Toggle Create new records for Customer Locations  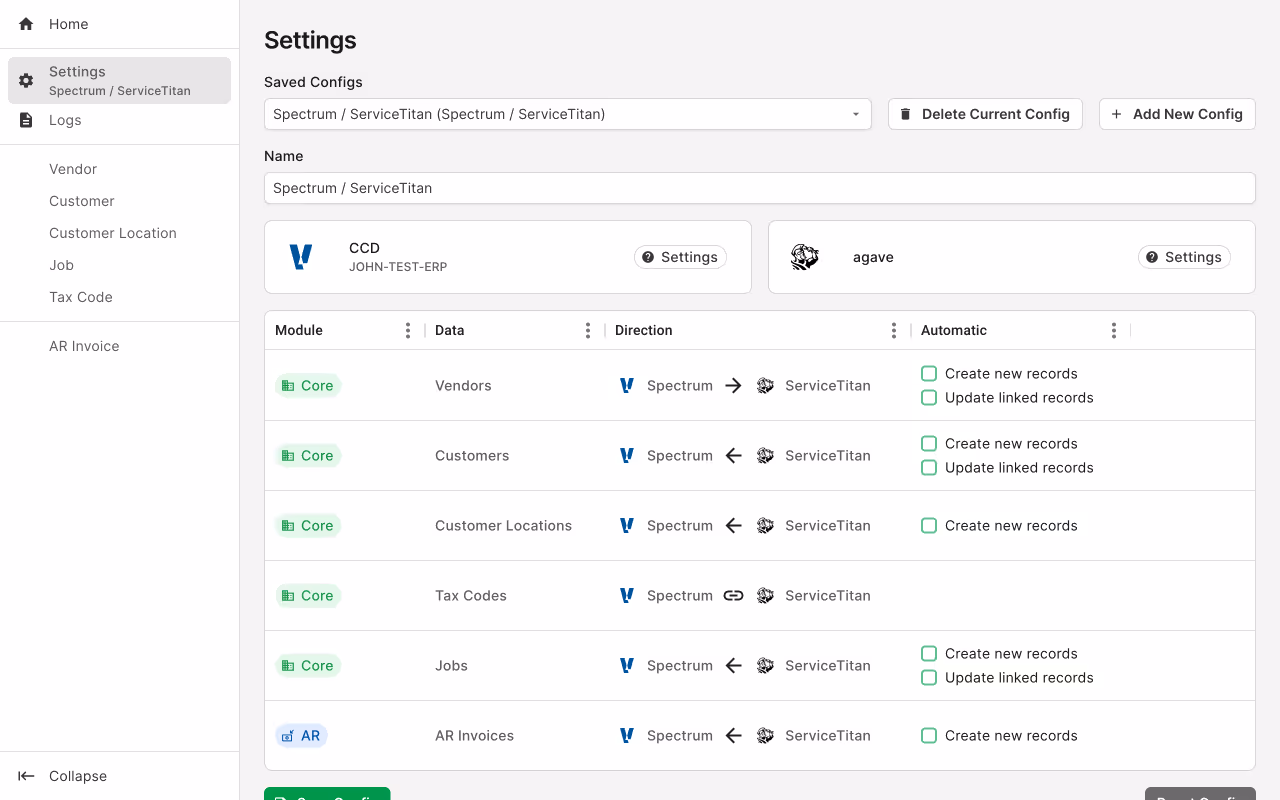(929, 526)
